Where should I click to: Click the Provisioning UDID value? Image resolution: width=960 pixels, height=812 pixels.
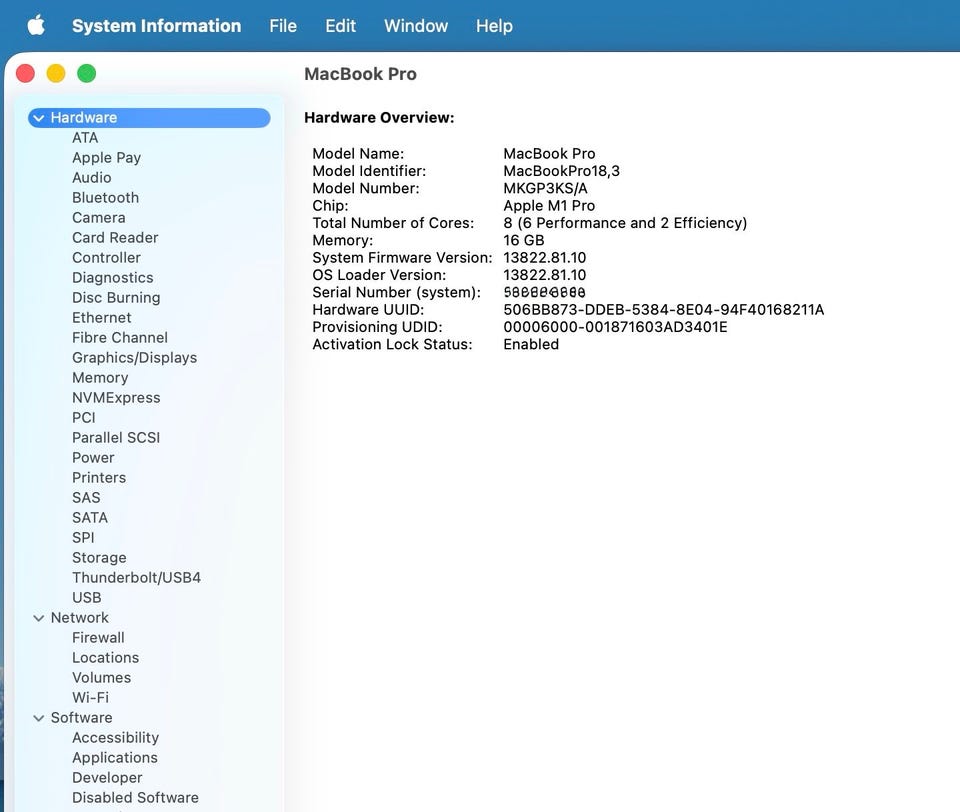click(x=615, y=327)
